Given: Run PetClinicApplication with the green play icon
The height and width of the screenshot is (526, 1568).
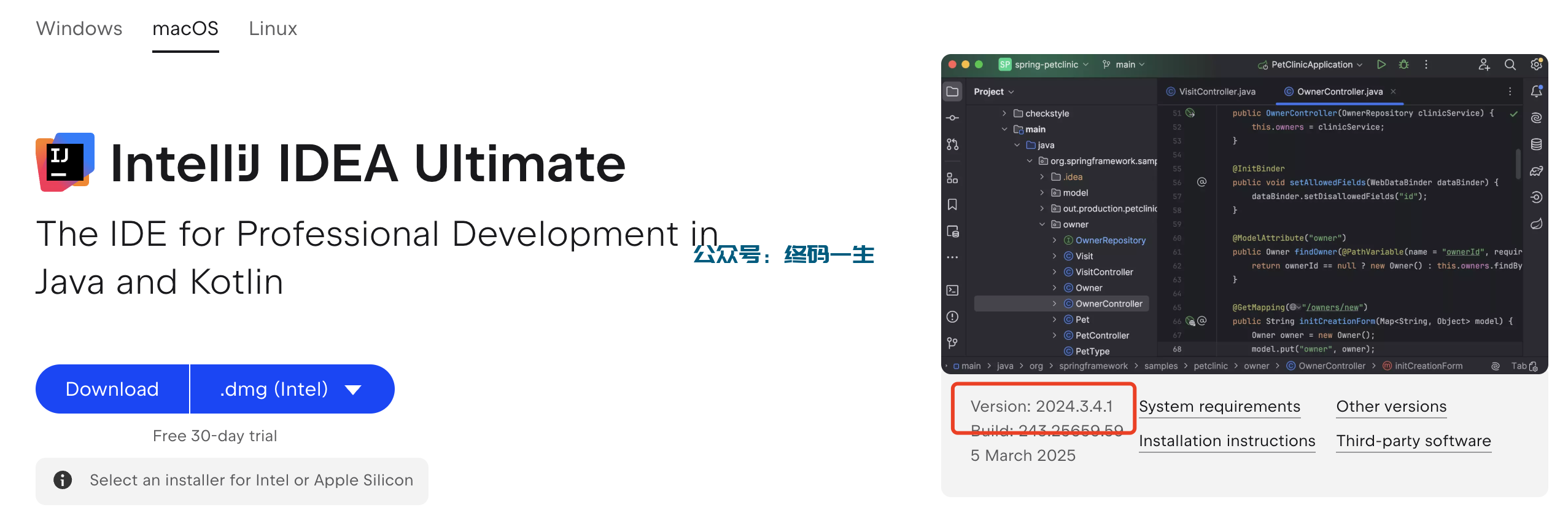Looking at the screenshot, I should 1381,65.
